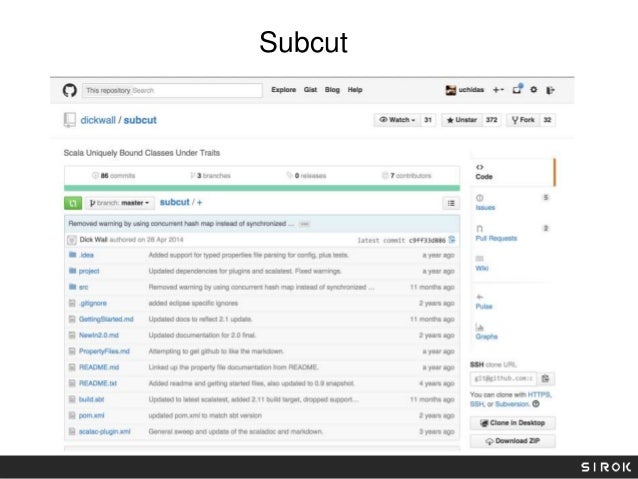Open the Explore menu item

click(284, 90)
